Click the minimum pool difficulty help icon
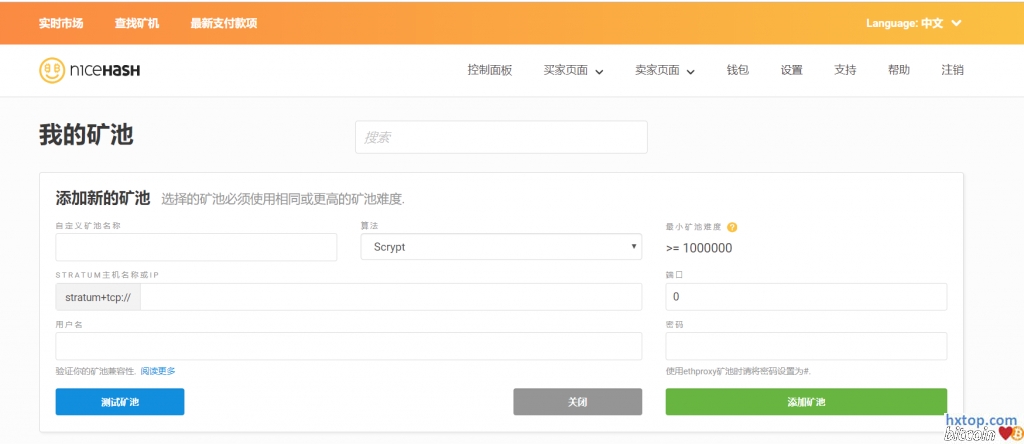This screenshot has height=444, width=1024. tap(732, 227)
